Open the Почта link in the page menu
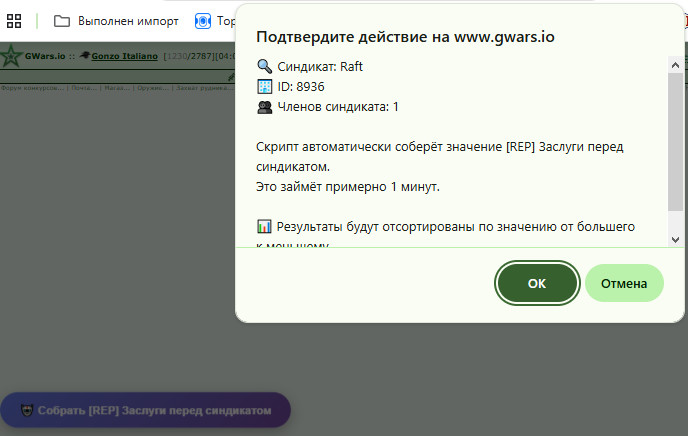688x436 pixels. click(83, 88)
